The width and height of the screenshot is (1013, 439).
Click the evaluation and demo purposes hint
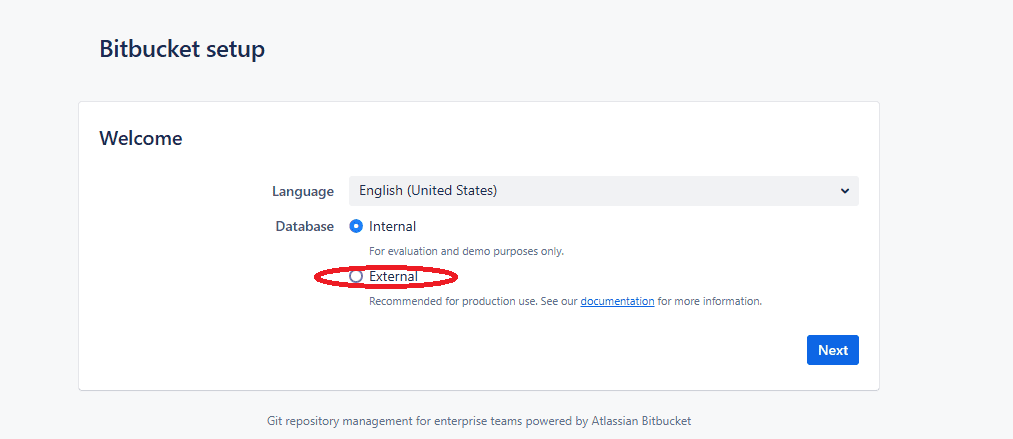(466, 251)
